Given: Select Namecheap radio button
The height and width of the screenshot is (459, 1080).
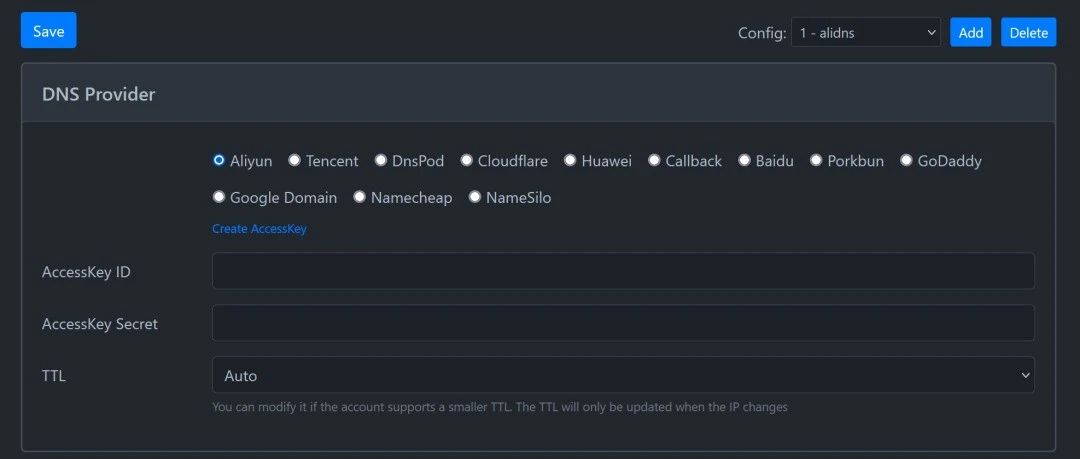Looking at the screenshot, I should coord(360,196).
